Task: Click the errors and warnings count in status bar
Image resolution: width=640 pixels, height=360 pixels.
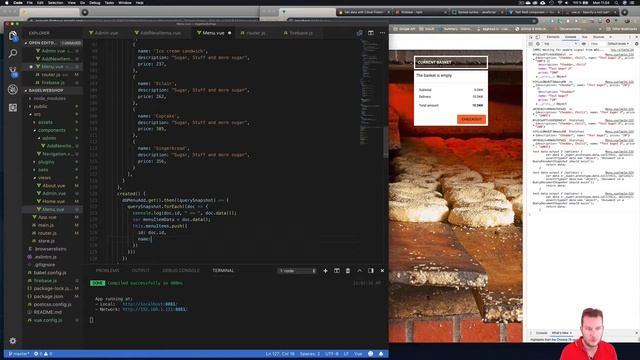Action: click(x=43, y=354)
